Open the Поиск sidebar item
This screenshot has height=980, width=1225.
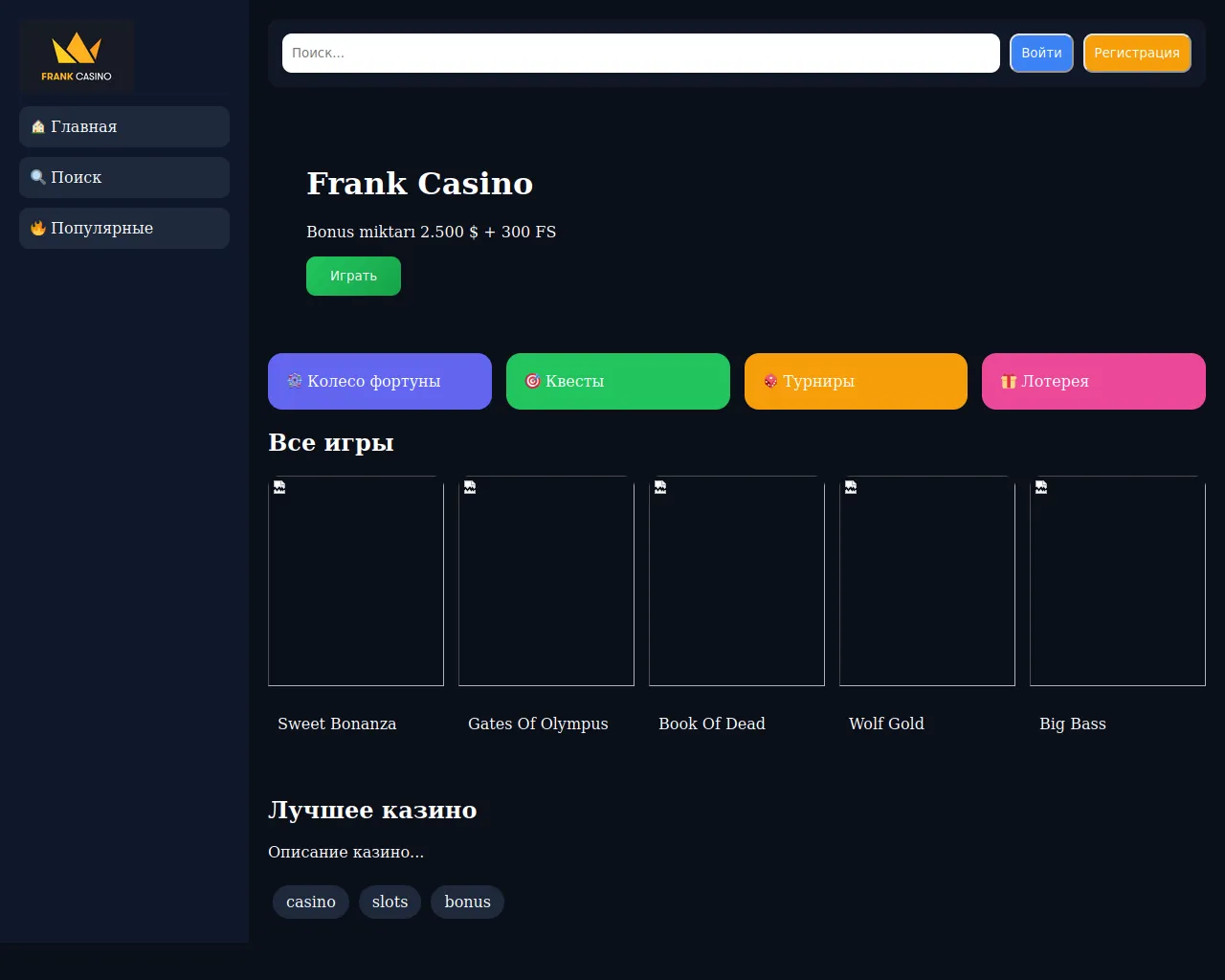[124, 177]
